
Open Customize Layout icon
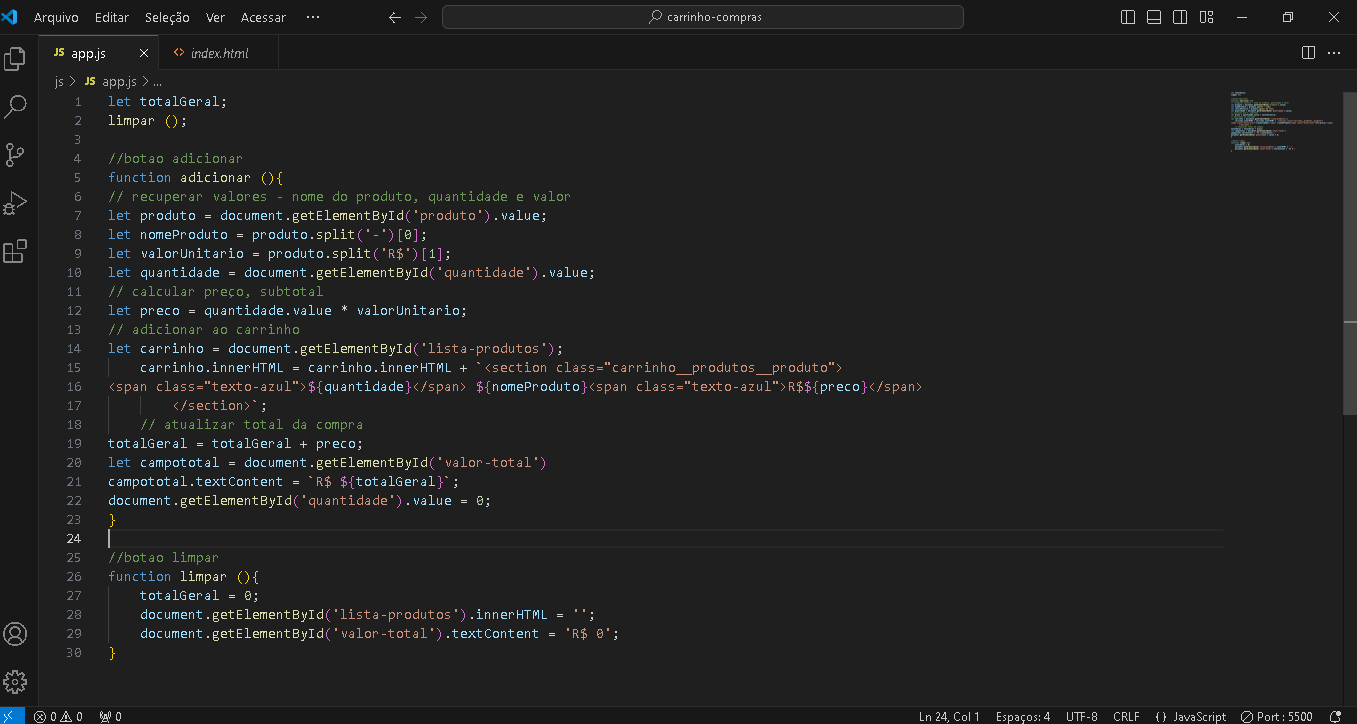pyautogui.click(x=1206, y=17)
